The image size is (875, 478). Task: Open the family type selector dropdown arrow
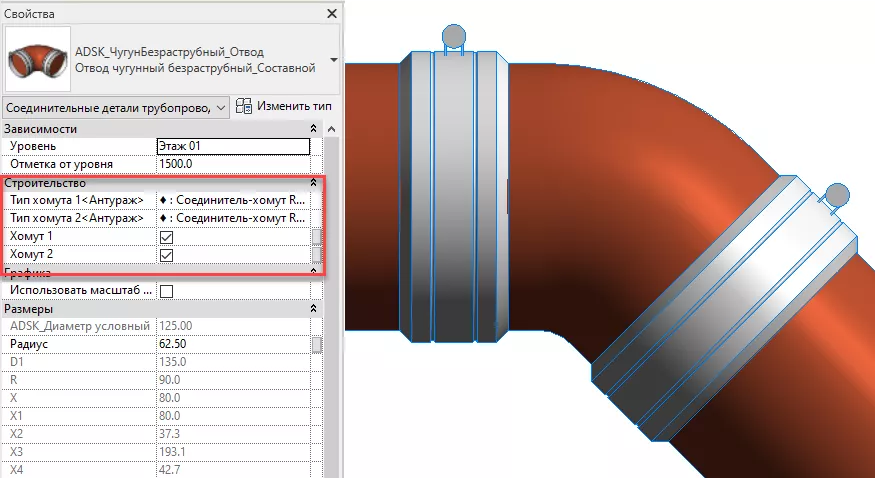(333, 60)
